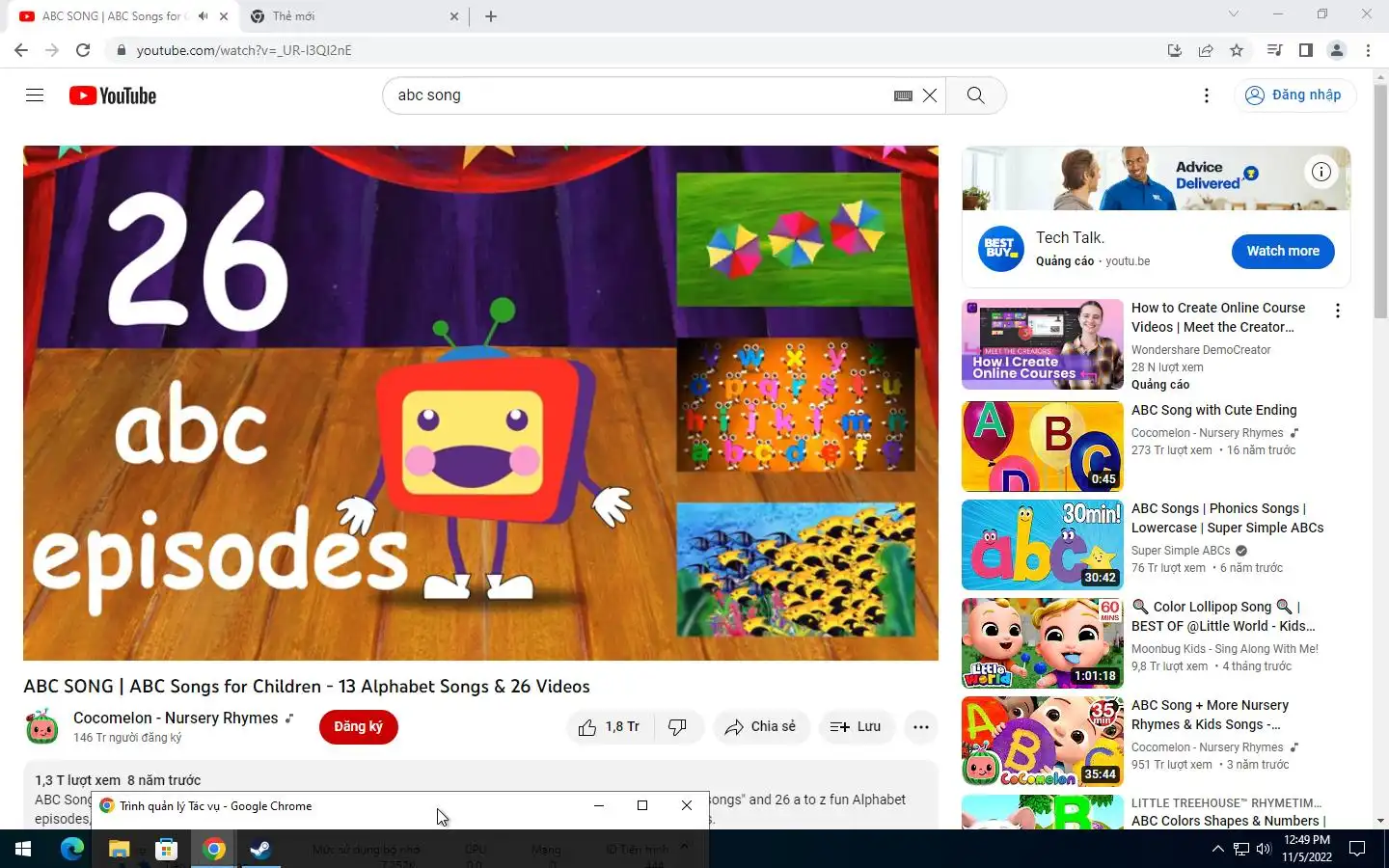
Task: Like the video (1,8 Tr)
Action: point(610,727)
